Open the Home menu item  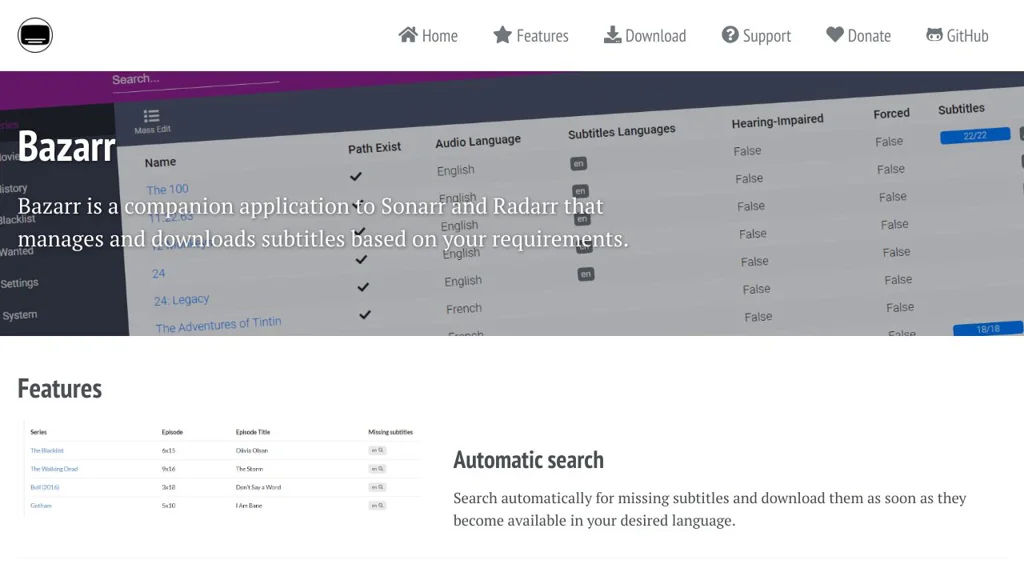click(428, 35)
